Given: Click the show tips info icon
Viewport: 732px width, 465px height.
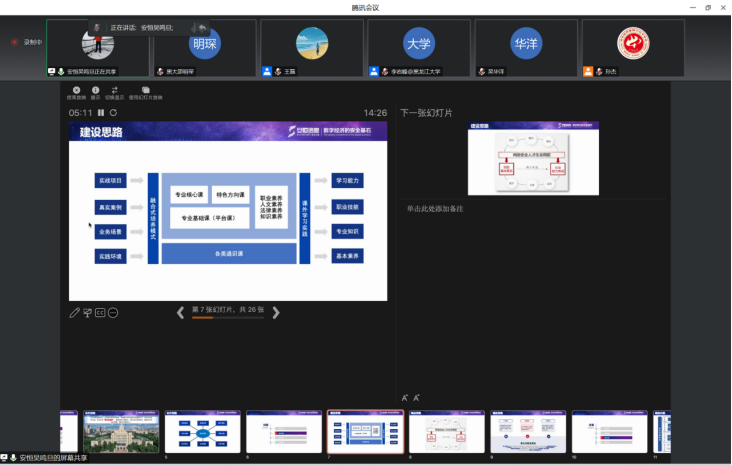Looking at the screenshot, I should (x=95, y=90).
